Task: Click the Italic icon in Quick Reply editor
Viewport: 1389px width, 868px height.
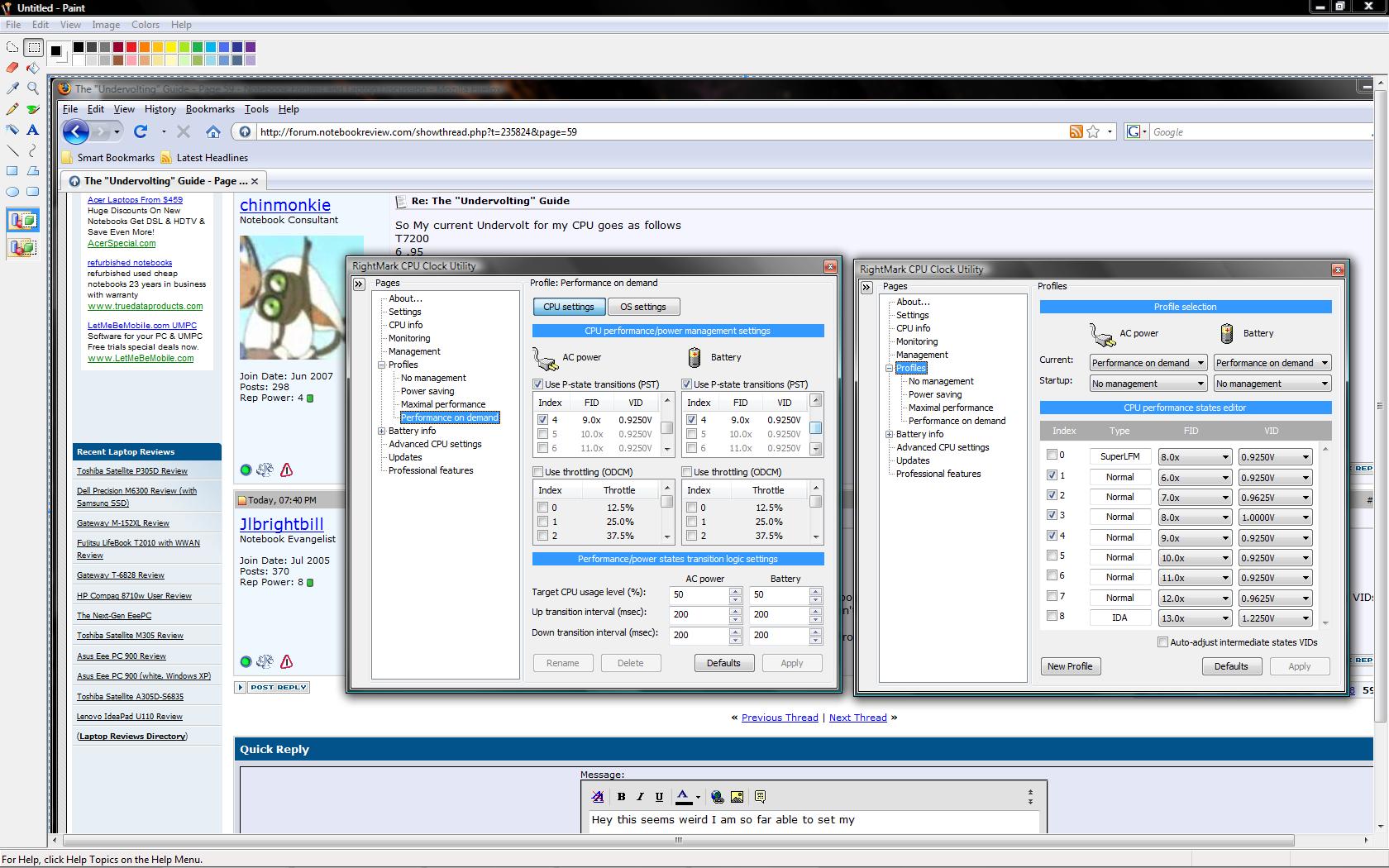Action: [x=640, y=797]
